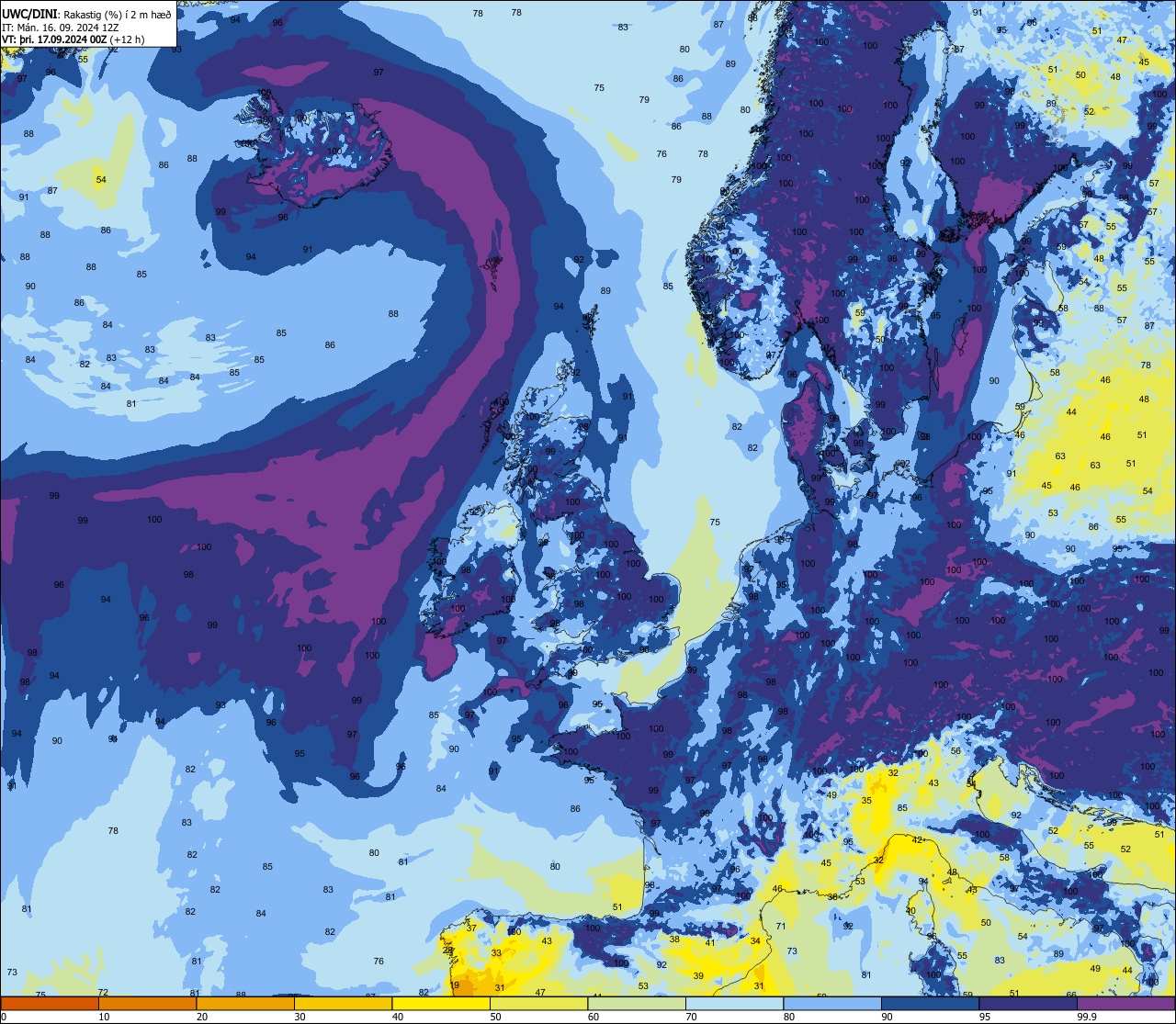Select the 'VT: þri. 17.09.2024 00Z' line
The width and height of the screenshot is (1176, 1024).
tap(55, 39)
